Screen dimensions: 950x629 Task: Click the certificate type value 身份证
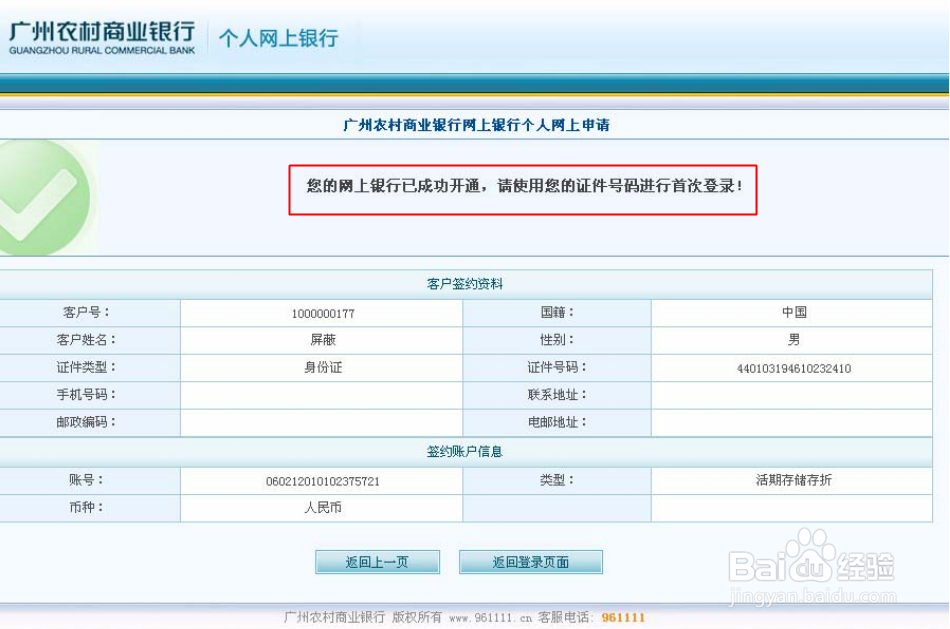click(x=323, y=367)
